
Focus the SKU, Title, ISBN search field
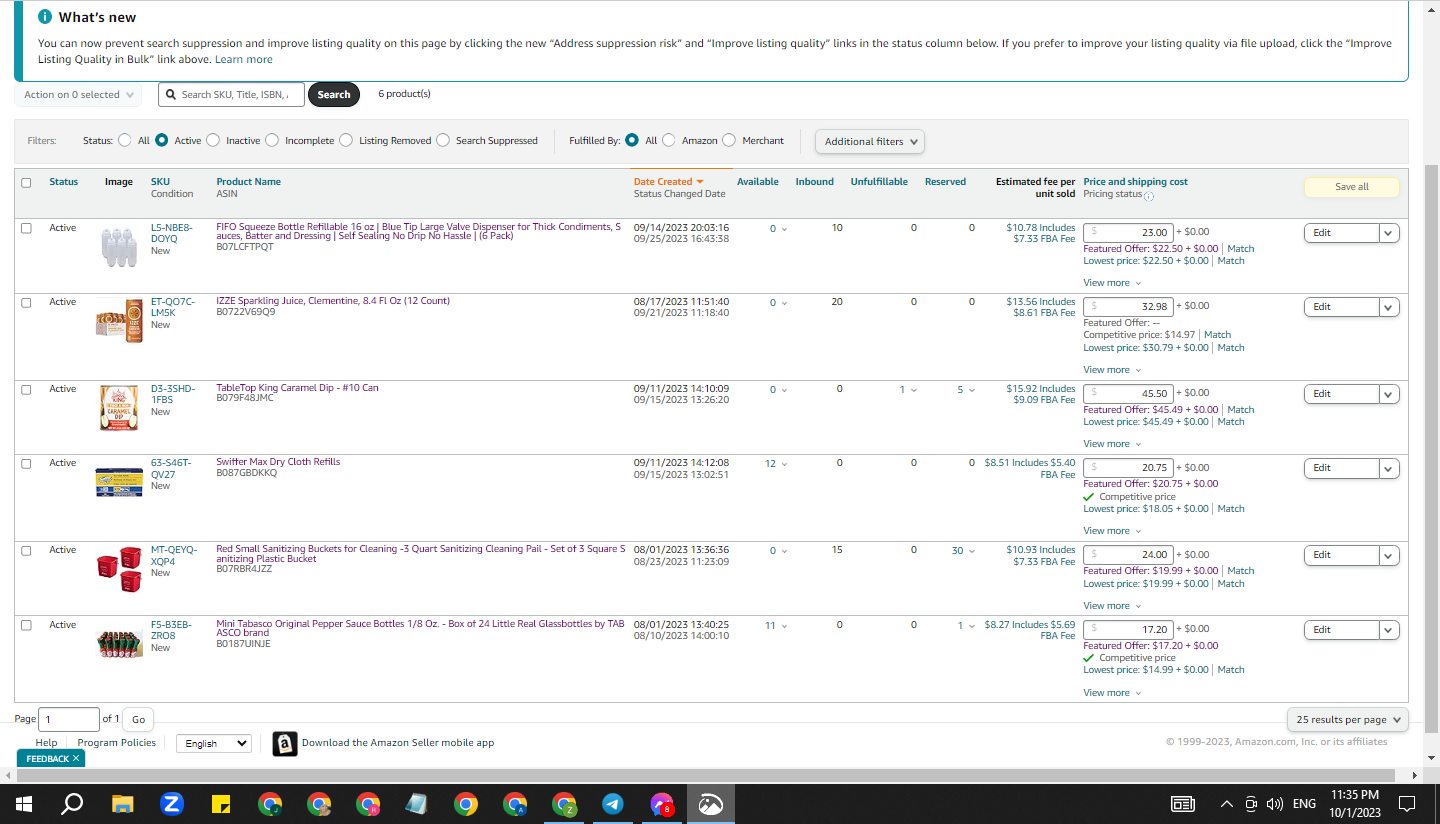pos(232,95)
